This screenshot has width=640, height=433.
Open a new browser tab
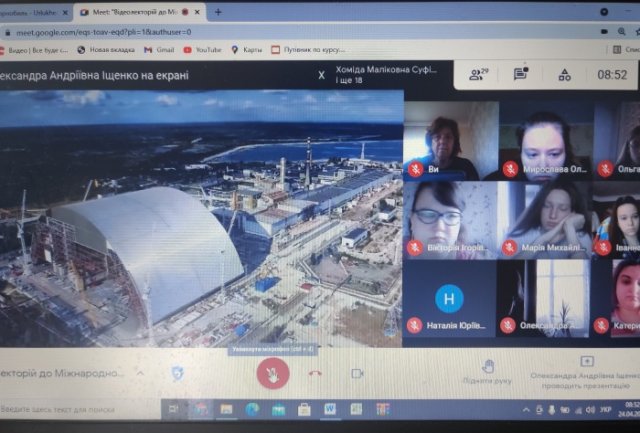[218, 12]
